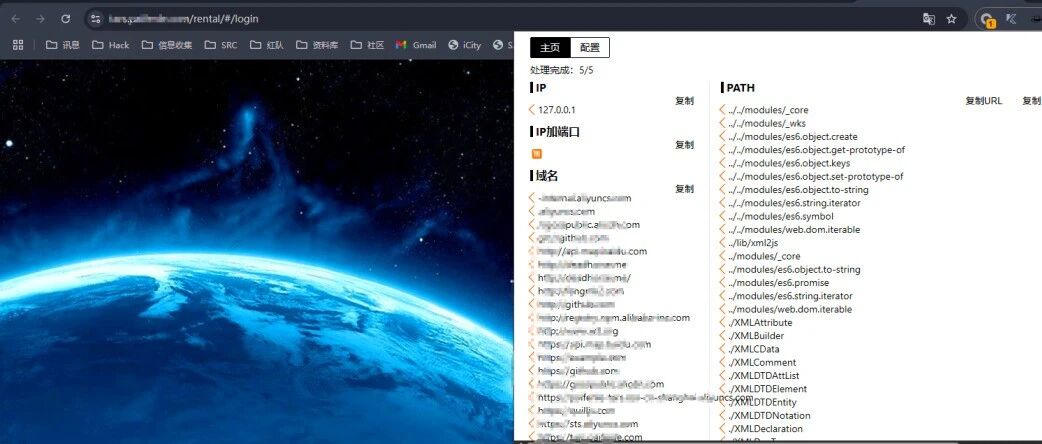Open the Hack bookmark folder
This screenshot has height=444, width=1042.
[110, 45]
